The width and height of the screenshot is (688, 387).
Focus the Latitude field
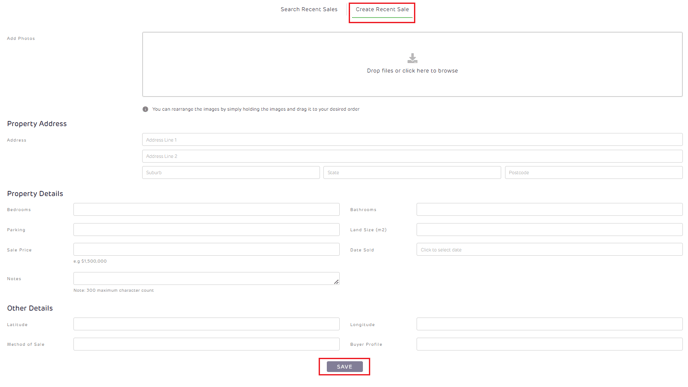coord(206,324)
